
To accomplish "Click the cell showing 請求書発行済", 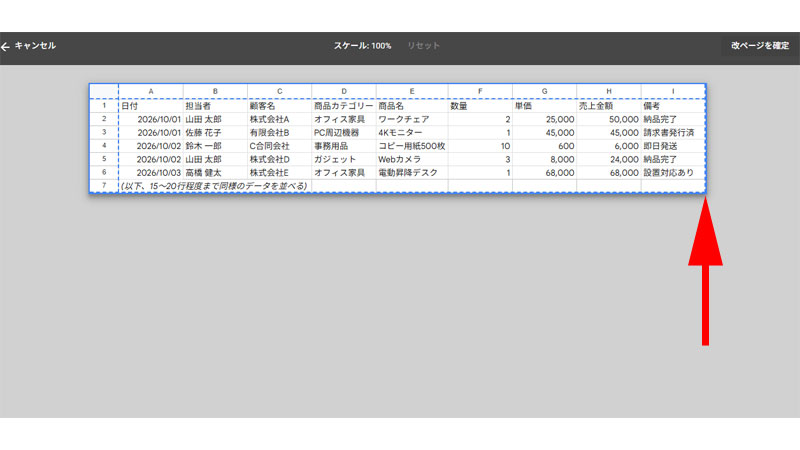I will [673, 133].
